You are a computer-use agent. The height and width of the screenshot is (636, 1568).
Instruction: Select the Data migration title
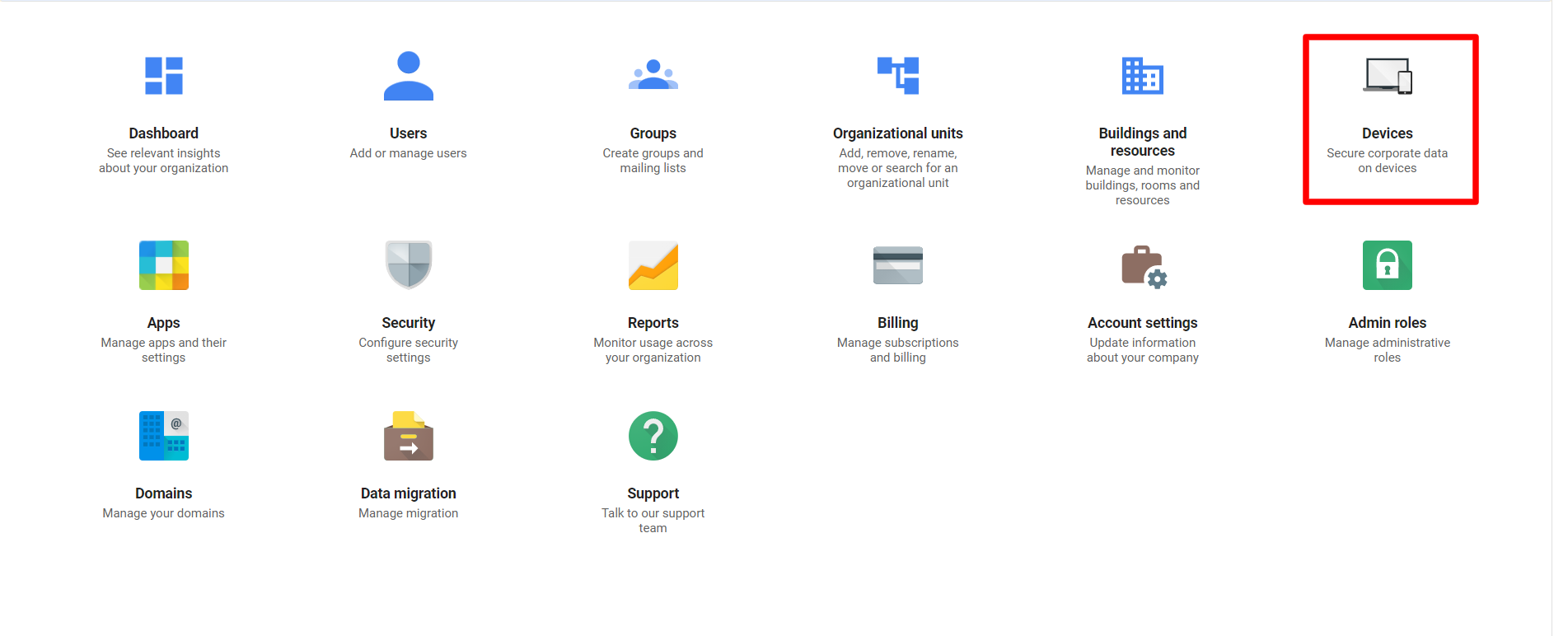[409, 493]
